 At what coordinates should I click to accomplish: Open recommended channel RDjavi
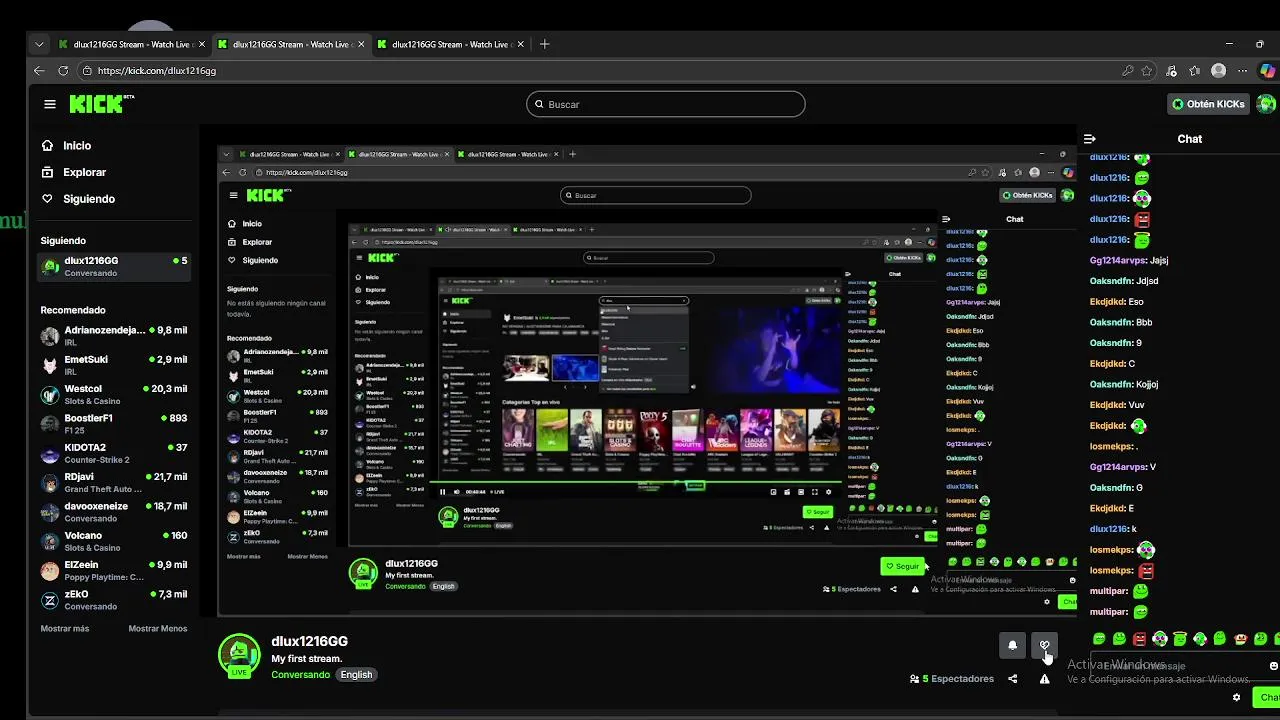tap(114, 483)
